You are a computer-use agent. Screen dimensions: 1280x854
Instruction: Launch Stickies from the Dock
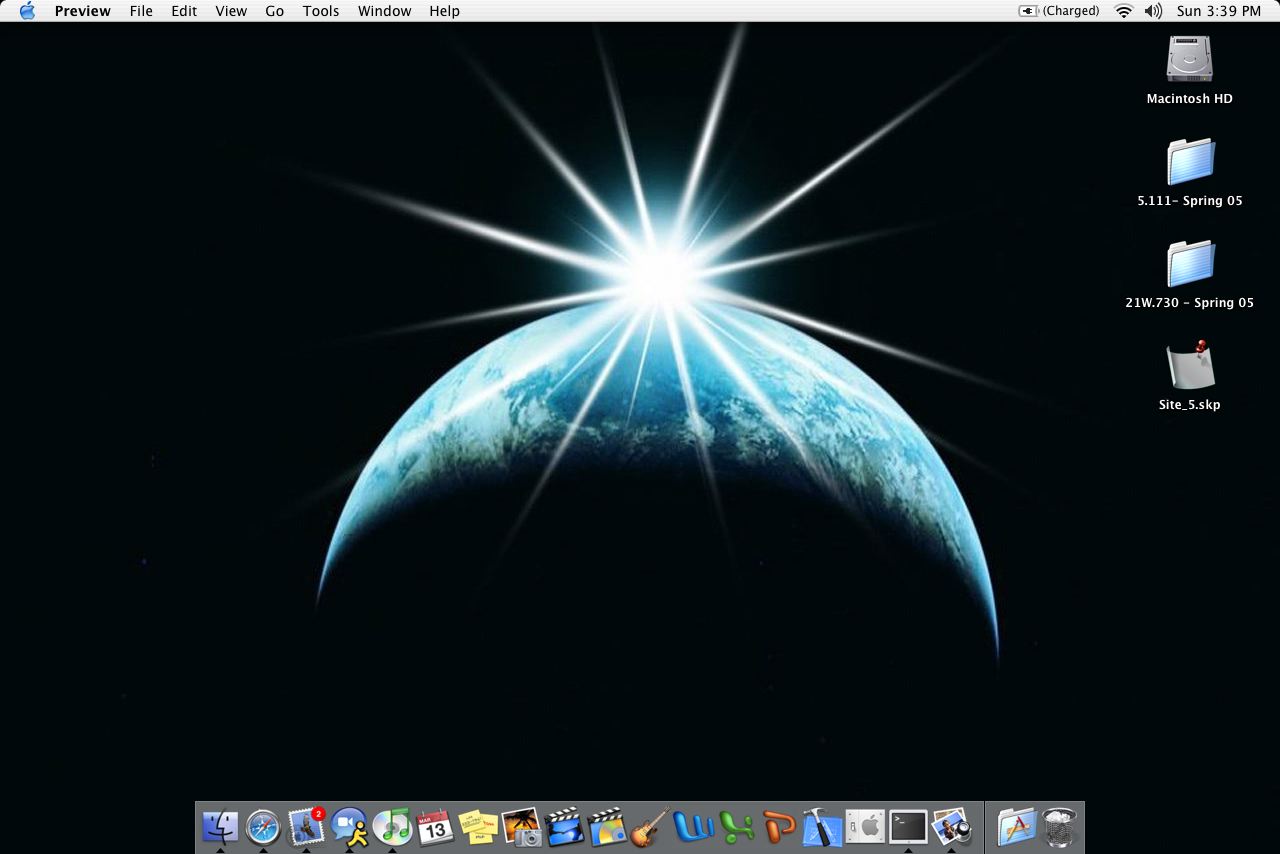[x=478, y=827]
